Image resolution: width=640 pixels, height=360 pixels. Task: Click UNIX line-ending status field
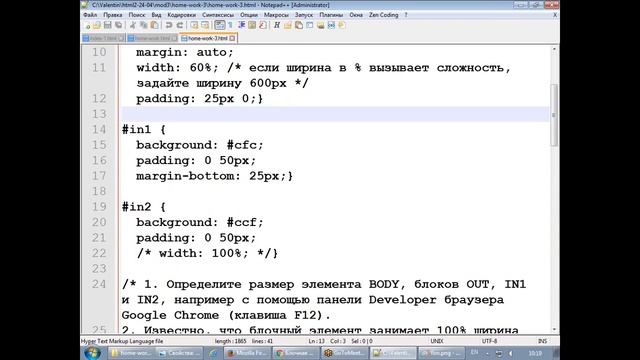[437, 341]
